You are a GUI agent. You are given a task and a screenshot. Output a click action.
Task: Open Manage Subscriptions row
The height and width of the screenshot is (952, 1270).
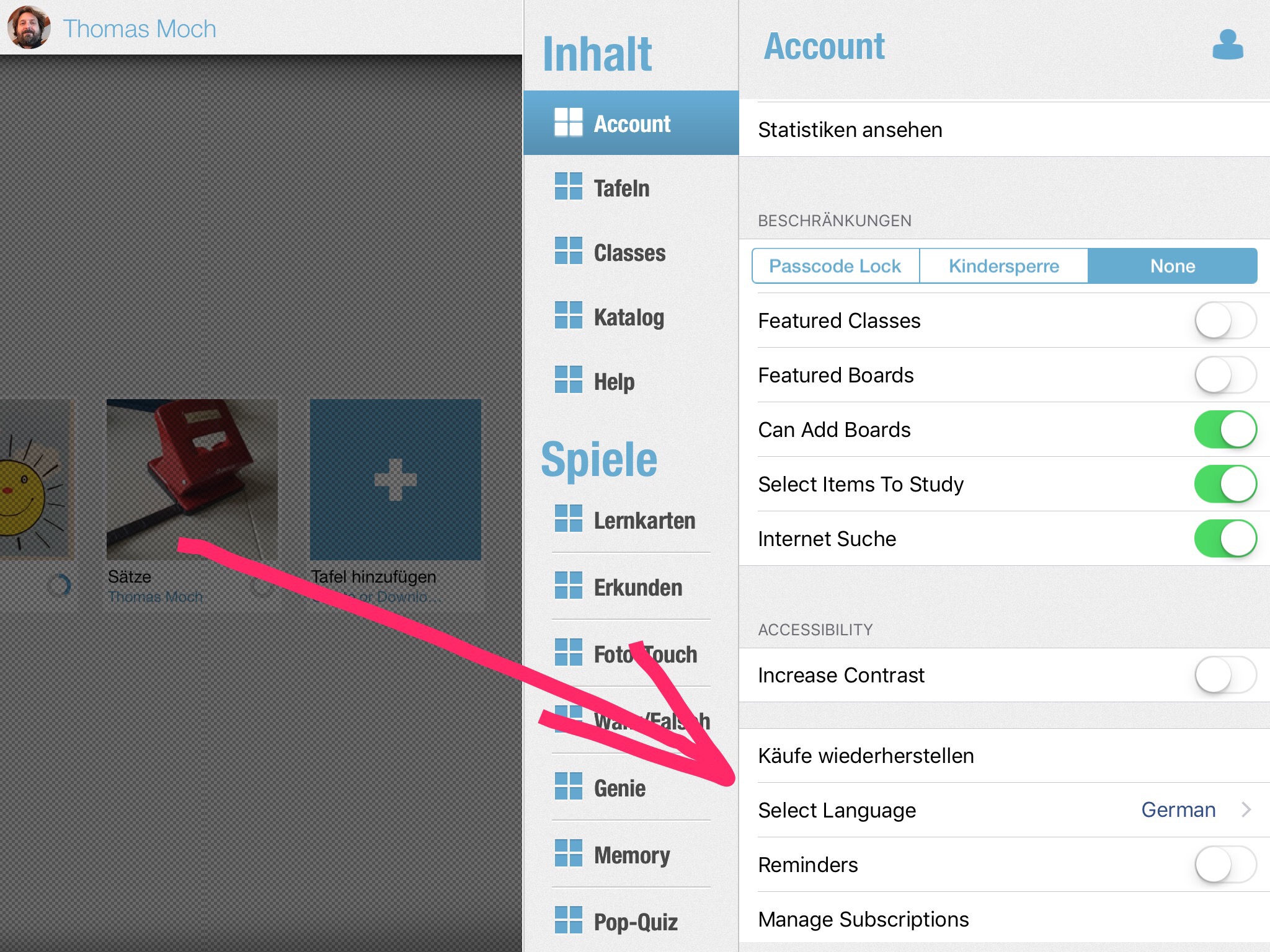click(x=1005, y=919)
